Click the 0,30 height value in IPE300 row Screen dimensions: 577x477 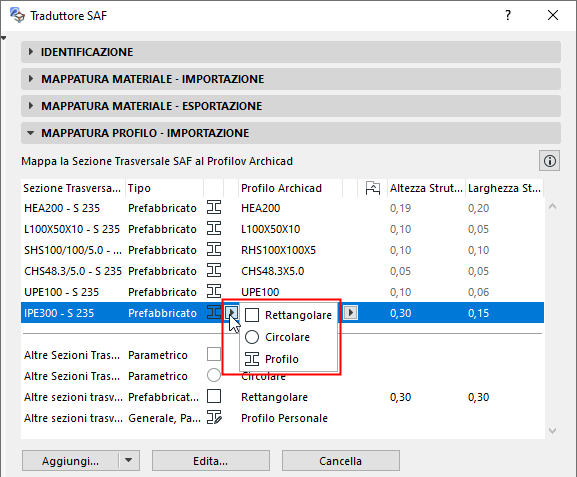click(400, 313)
